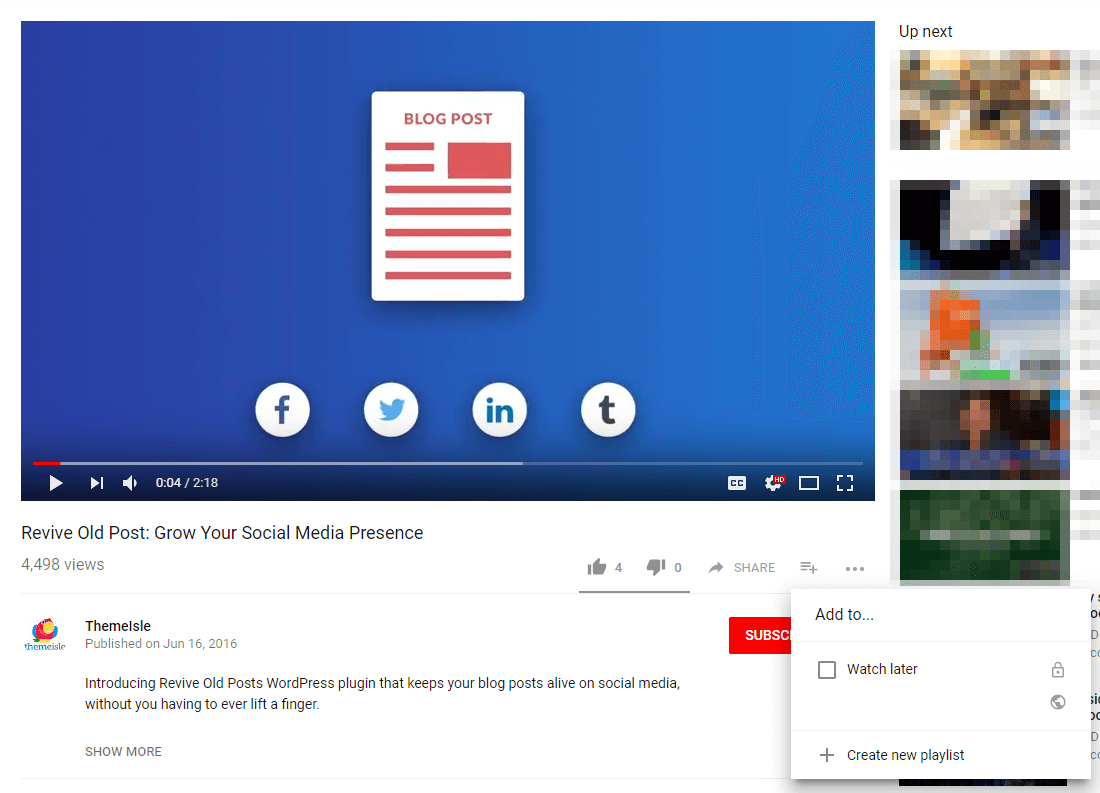Click the BLOG POST graphic in the video
The image size is (1100, 793).
(x=448, y=196)
